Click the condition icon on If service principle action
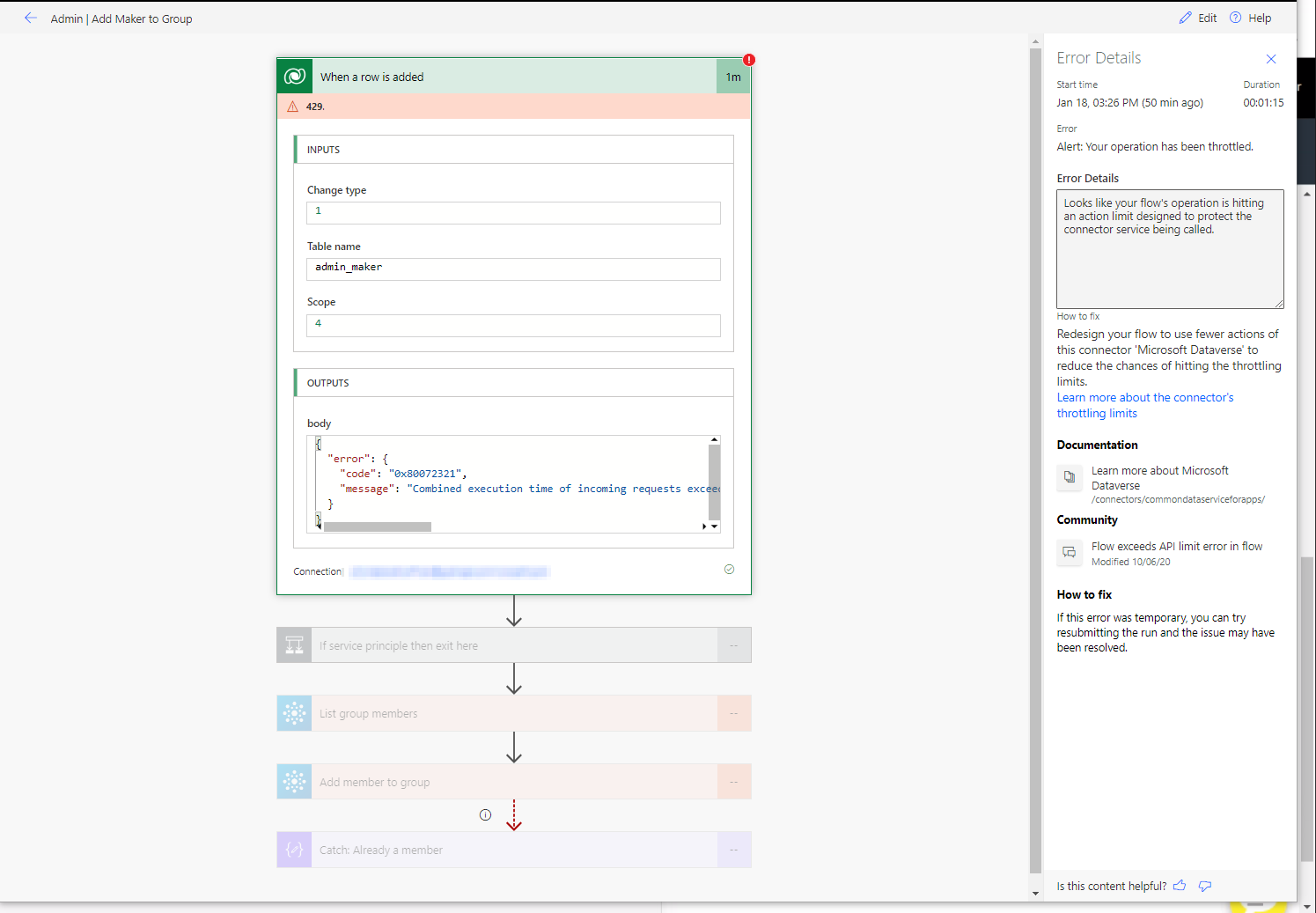1316x913 pixels. tap(294, 644)
